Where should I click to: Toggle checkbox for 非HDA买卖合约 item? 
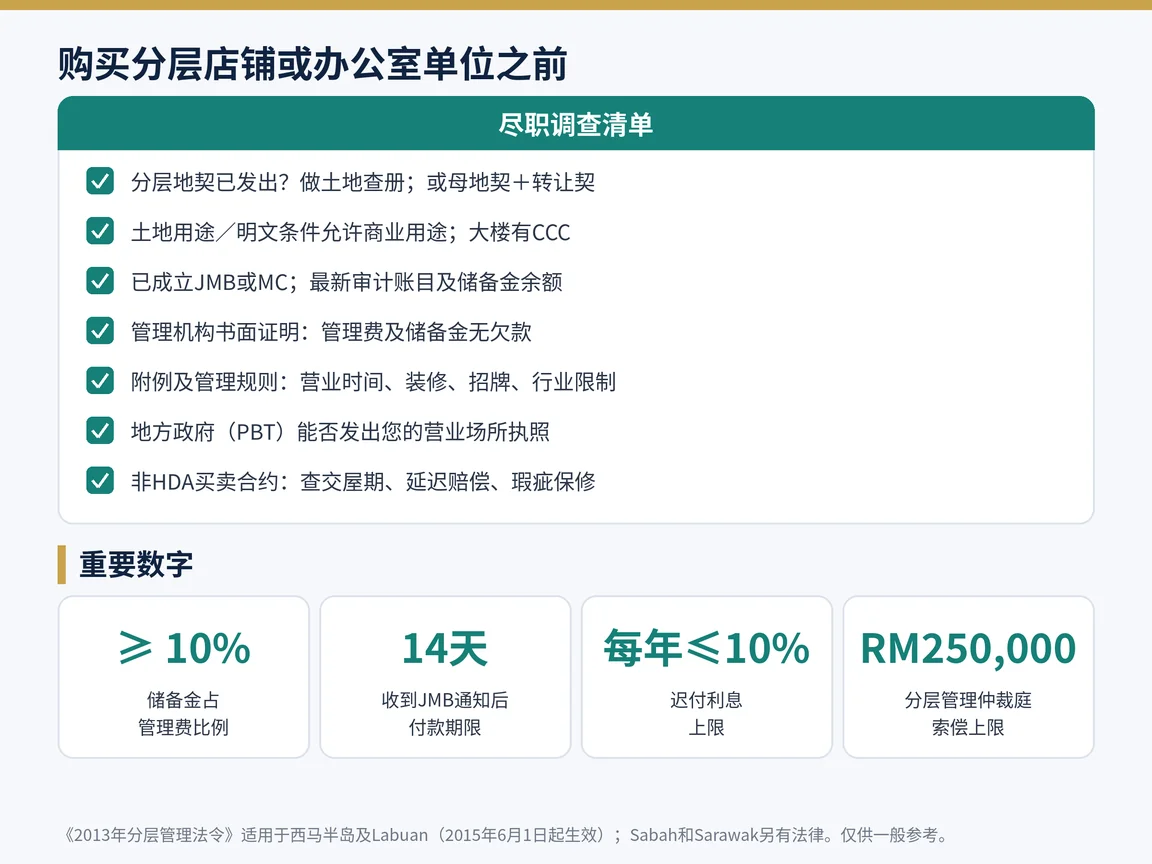point(100,480)
